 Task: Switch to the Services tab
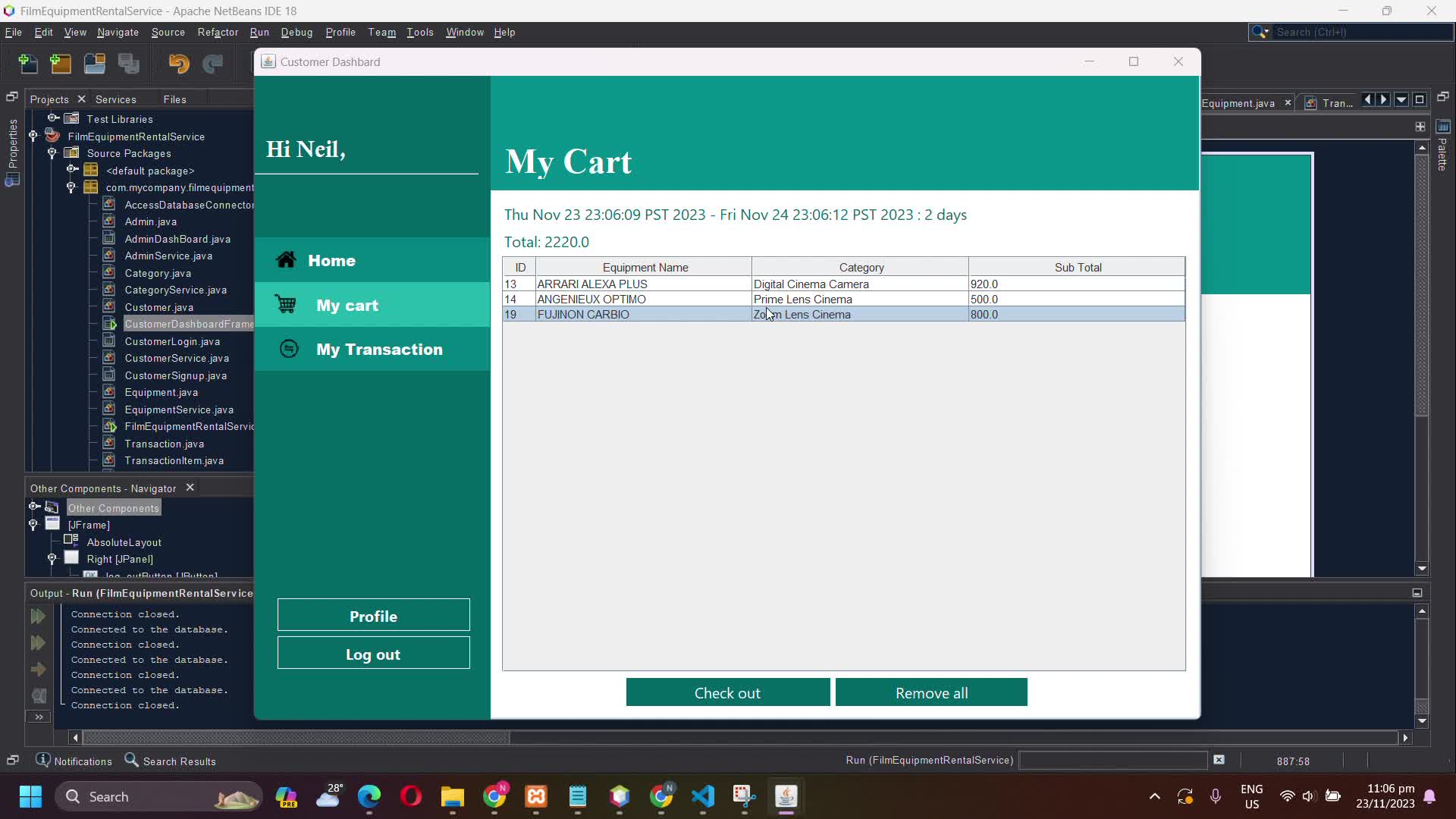(115, 99)
